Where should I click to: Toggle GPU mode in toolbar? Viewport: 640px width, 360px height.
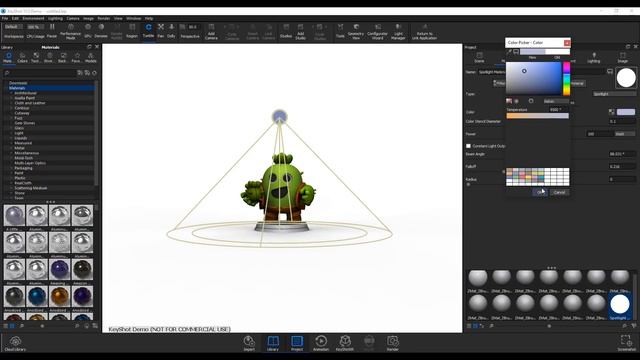pyautogui.click(x=88, y=31)
